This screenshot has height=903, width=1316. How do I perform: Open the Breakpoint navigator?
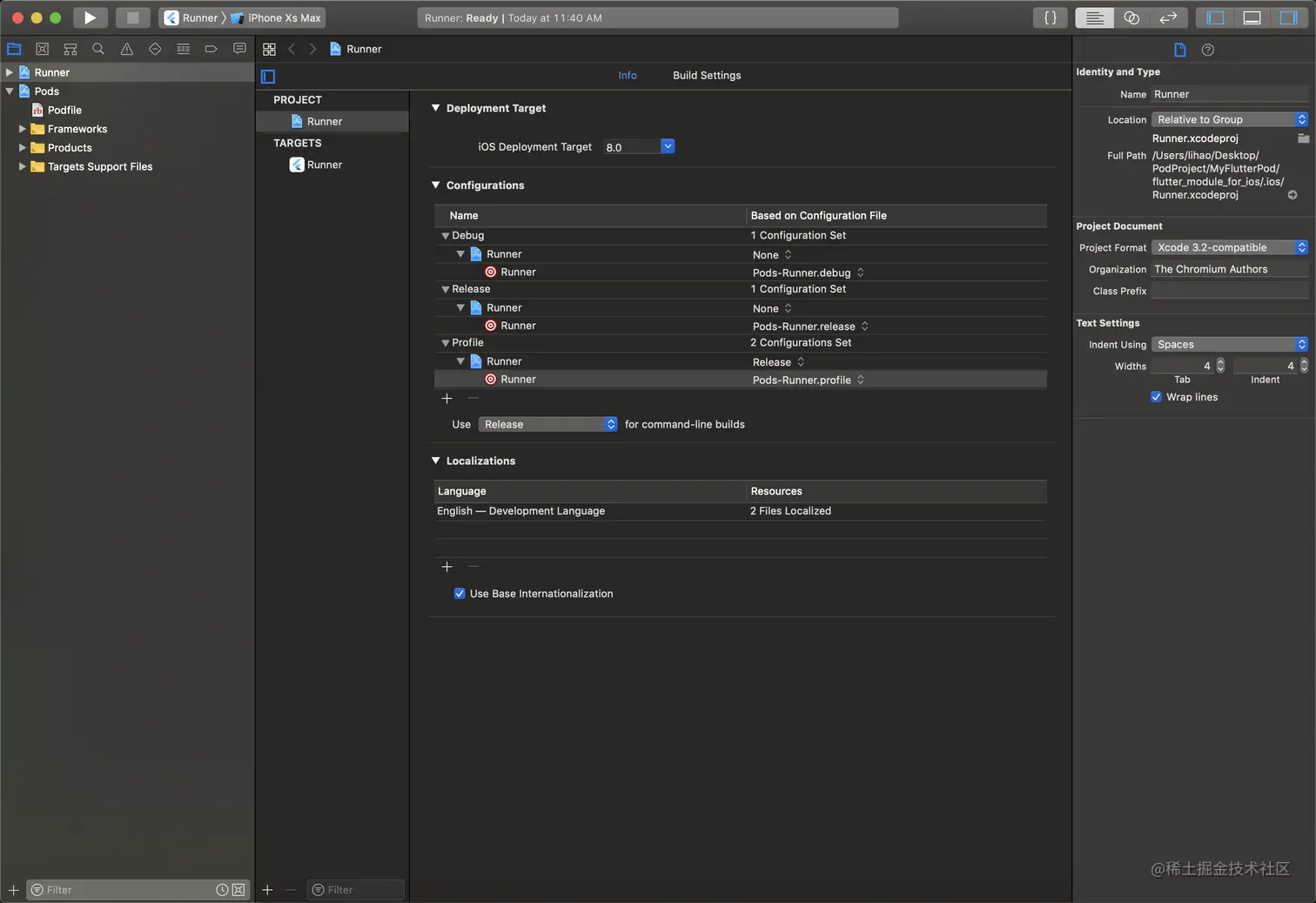tap(211, 49)
